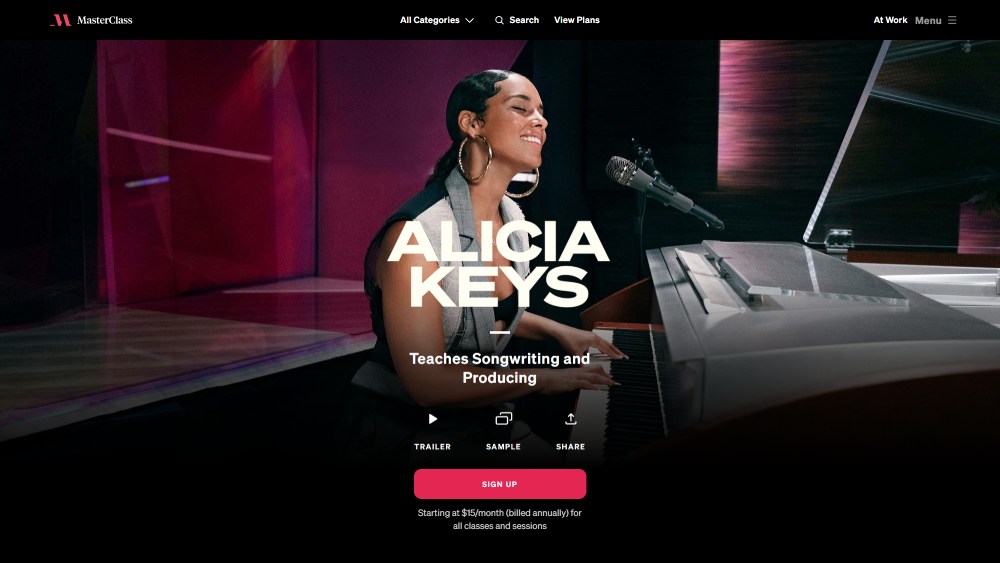Click the upload-arrow Share icon
Viewport: 1000px width, 563px height.
point(571,419)
